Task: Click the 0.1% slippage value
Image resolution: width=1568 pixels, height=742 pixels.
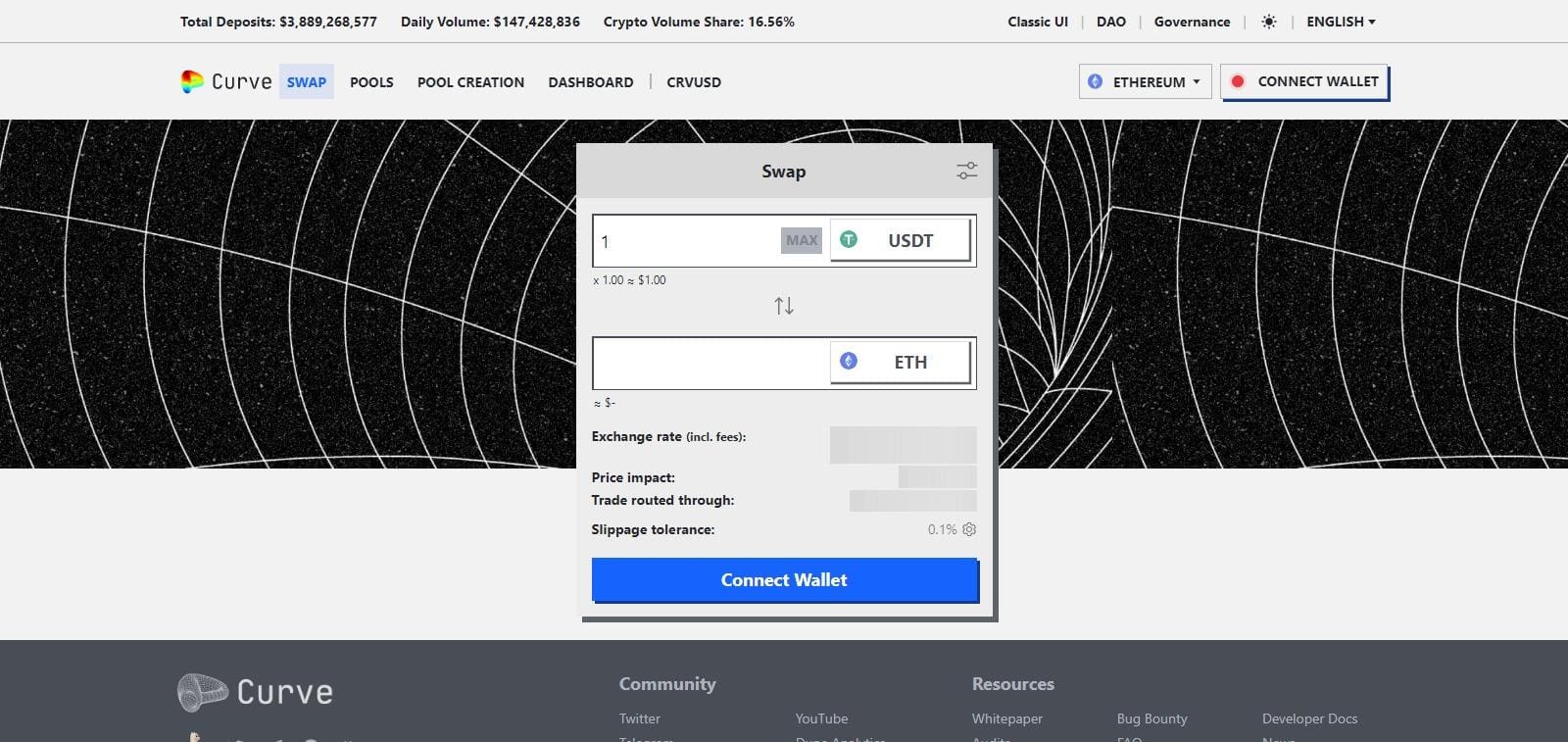Action: point(942,529)
